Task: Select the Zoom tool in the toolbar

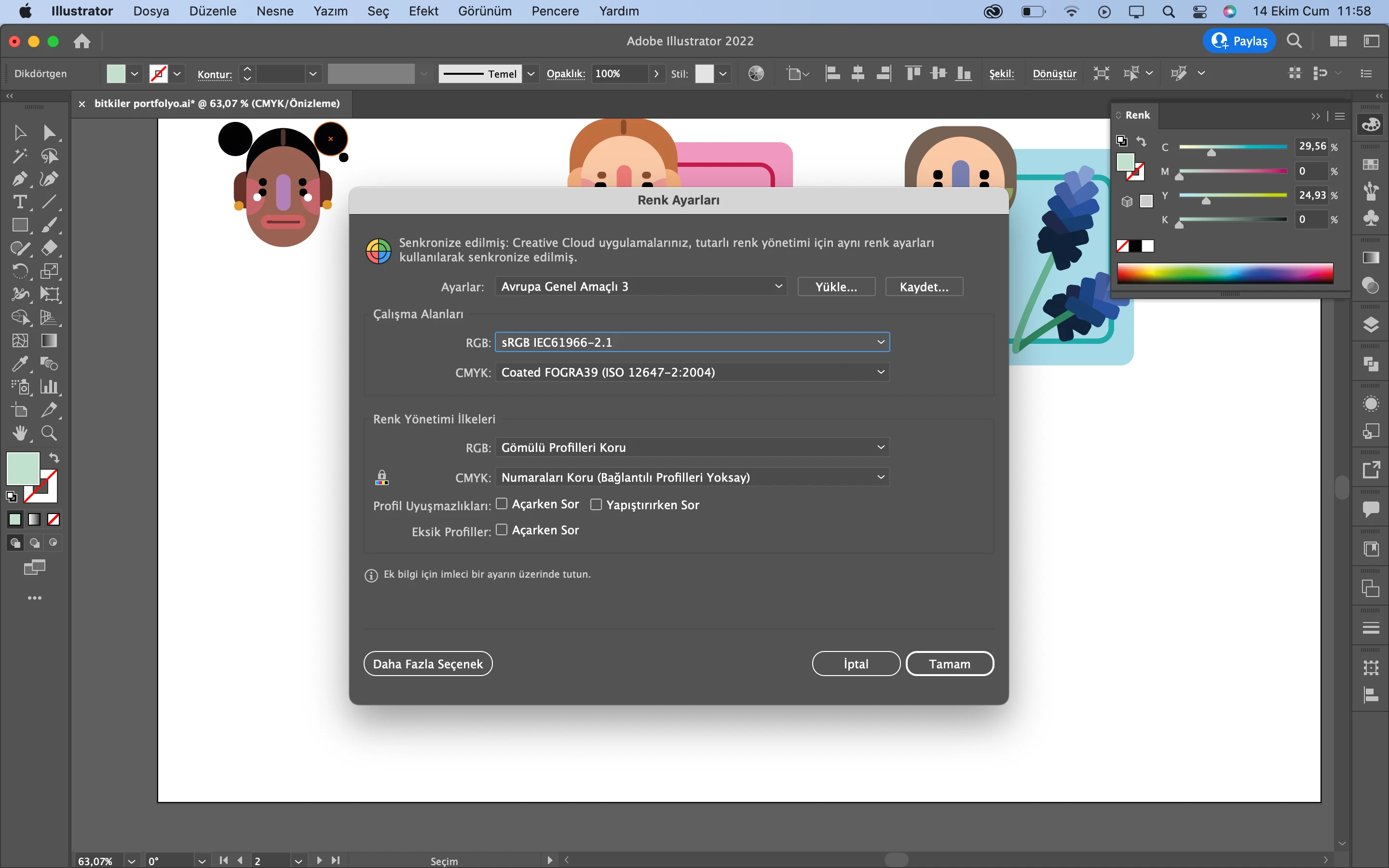Action: click(x=49, y=434)
